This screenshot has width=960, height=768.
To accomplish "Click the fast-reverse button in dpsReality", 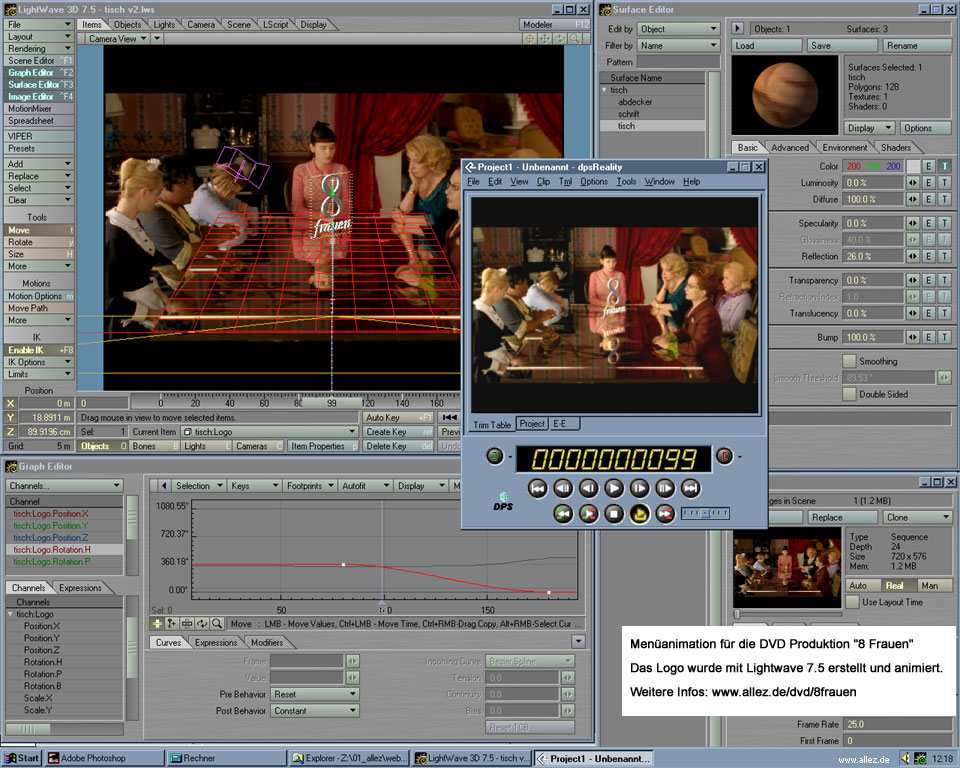I will [563, 488].
